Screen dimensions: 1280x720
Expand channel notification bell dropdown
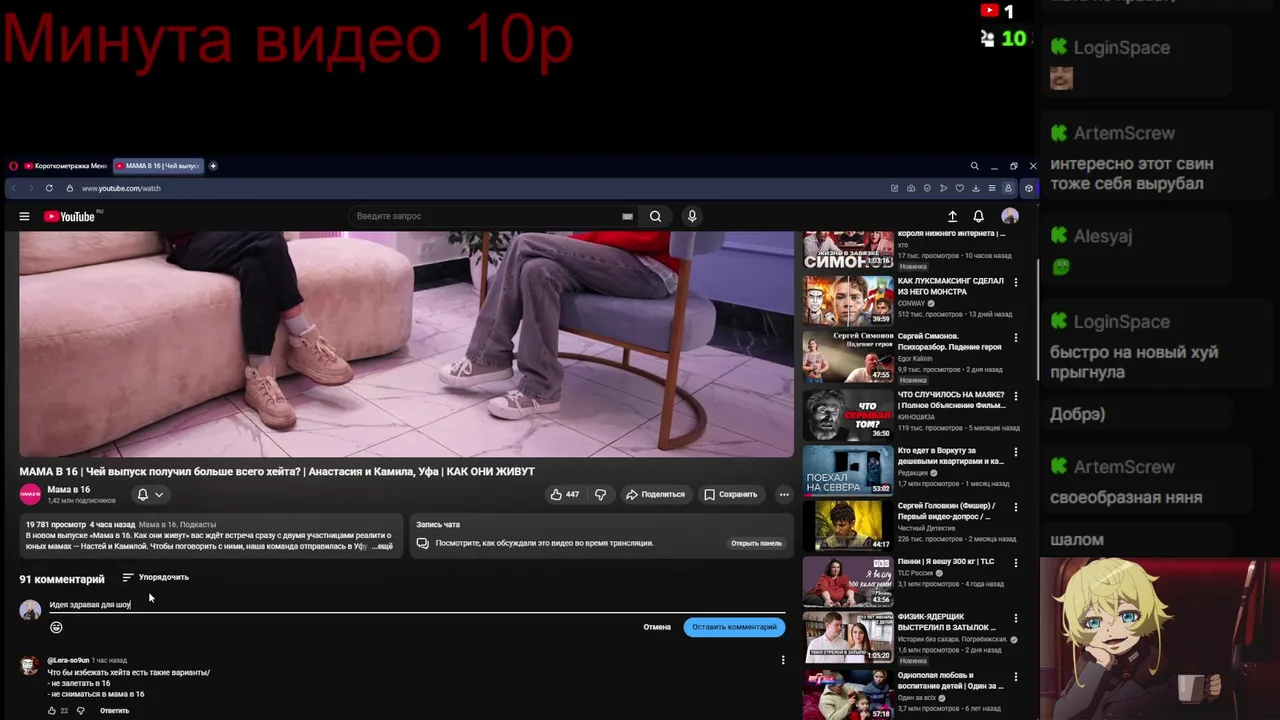tap(150, 494)
